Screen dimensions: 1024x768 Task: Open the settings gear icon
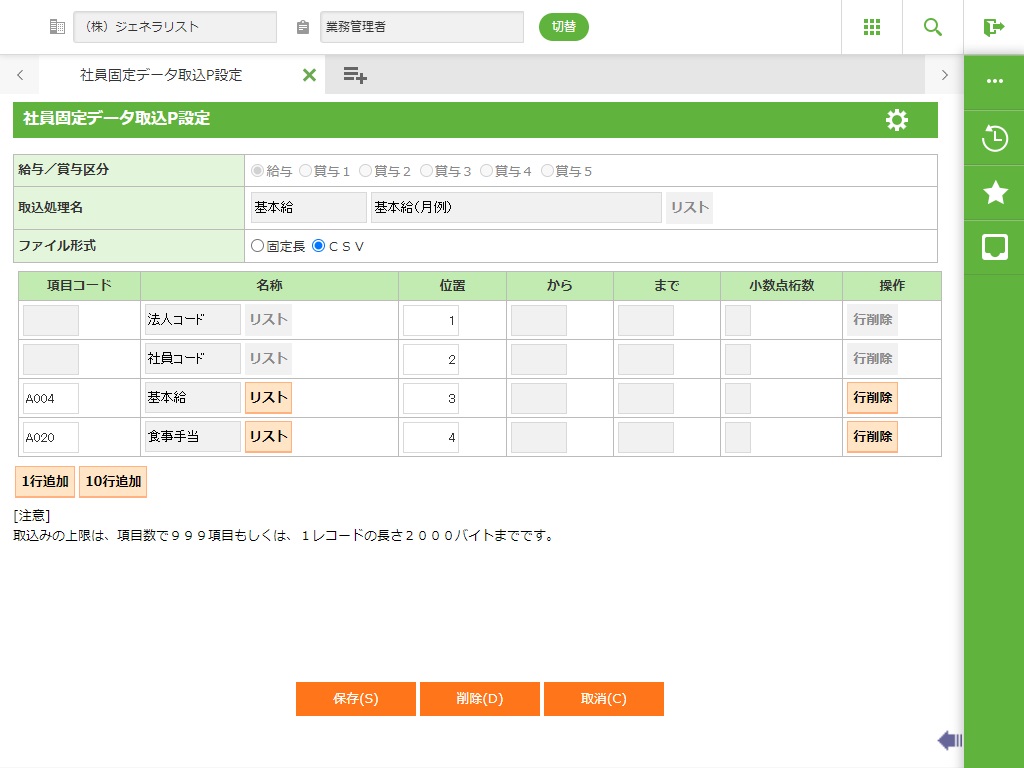point(897,120)
